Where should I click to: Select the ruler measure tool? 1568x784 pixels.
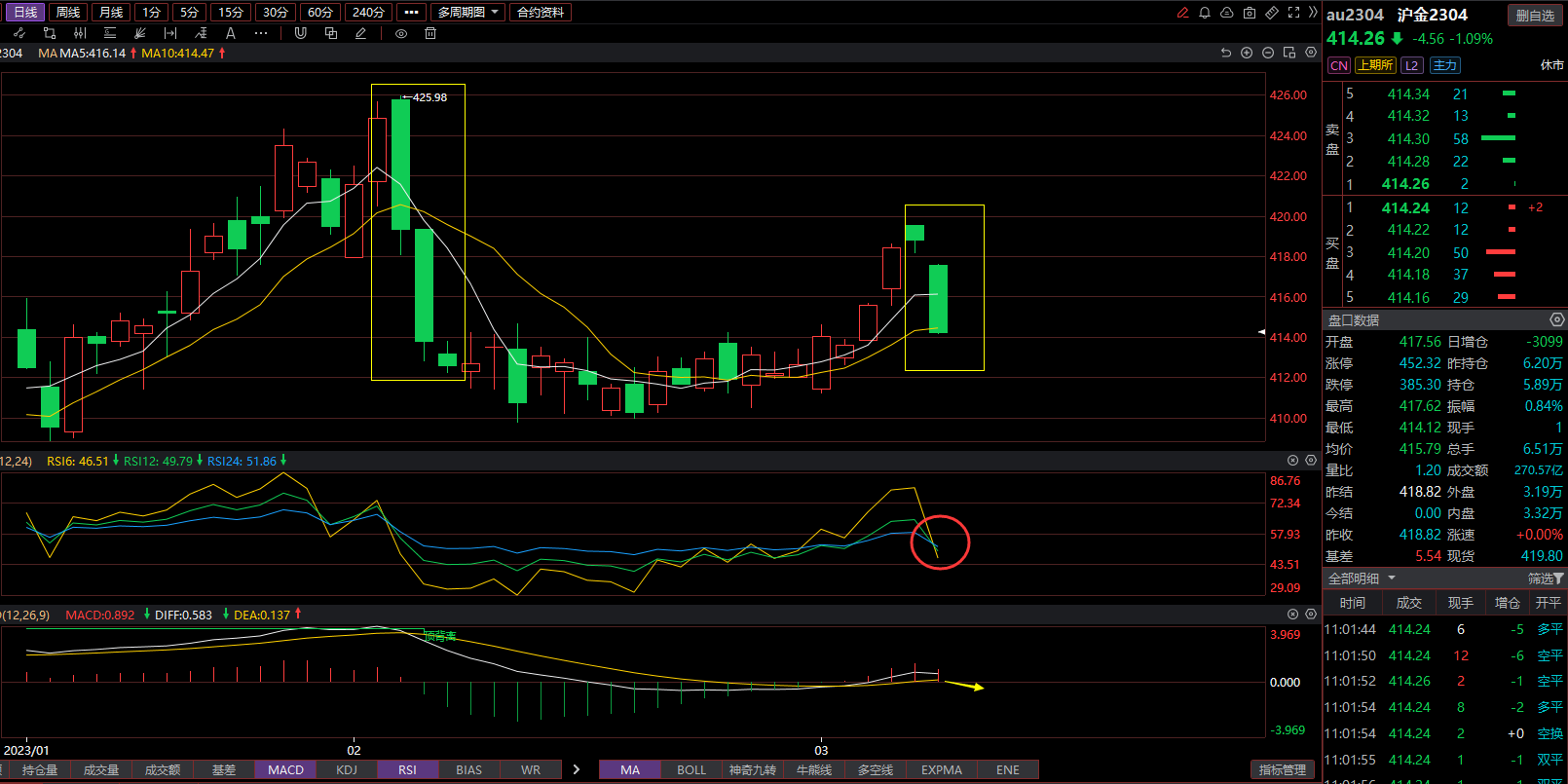point(1272,13)
